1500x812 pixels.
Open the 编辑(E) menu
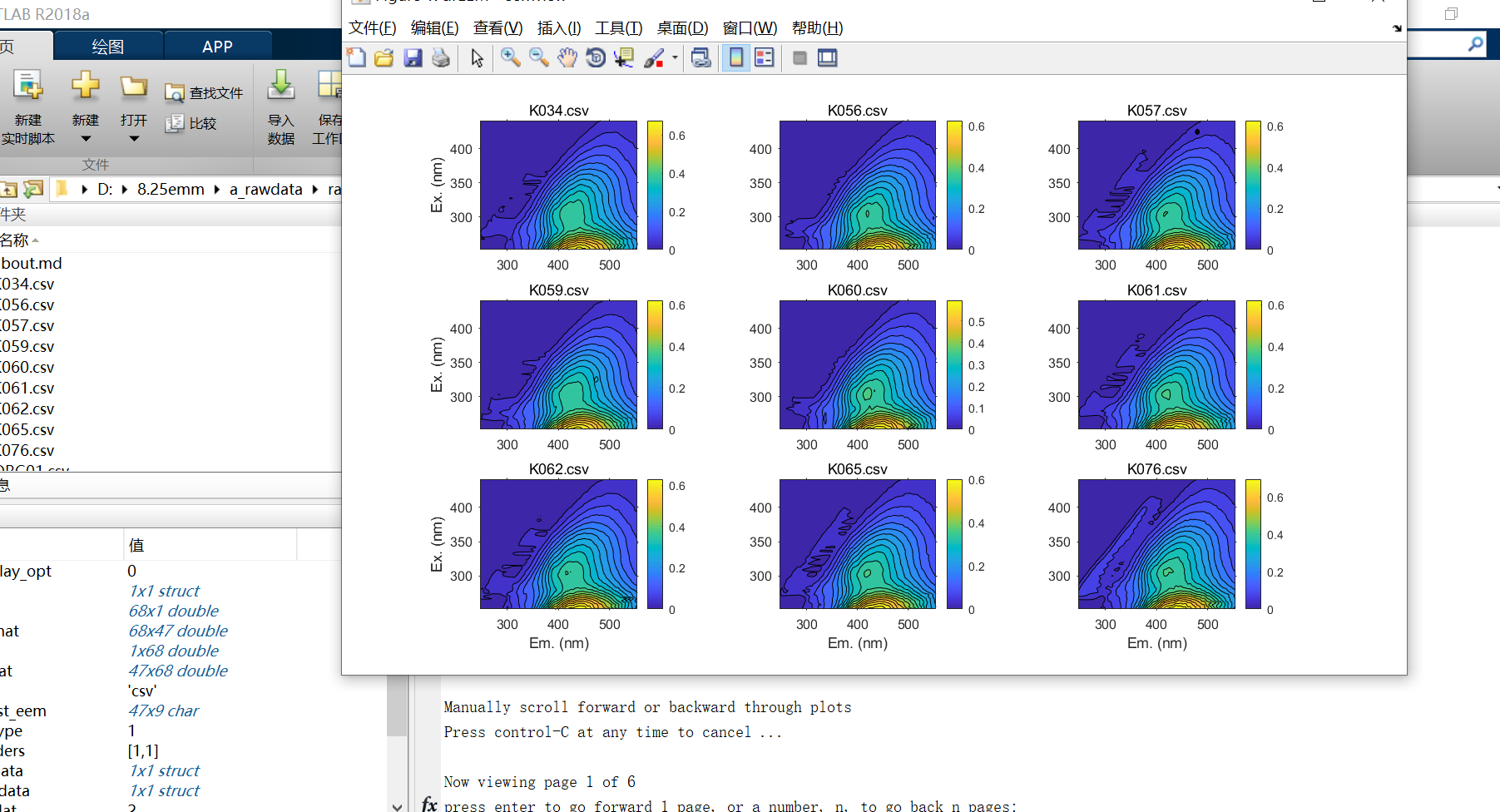tap(434, 28)
